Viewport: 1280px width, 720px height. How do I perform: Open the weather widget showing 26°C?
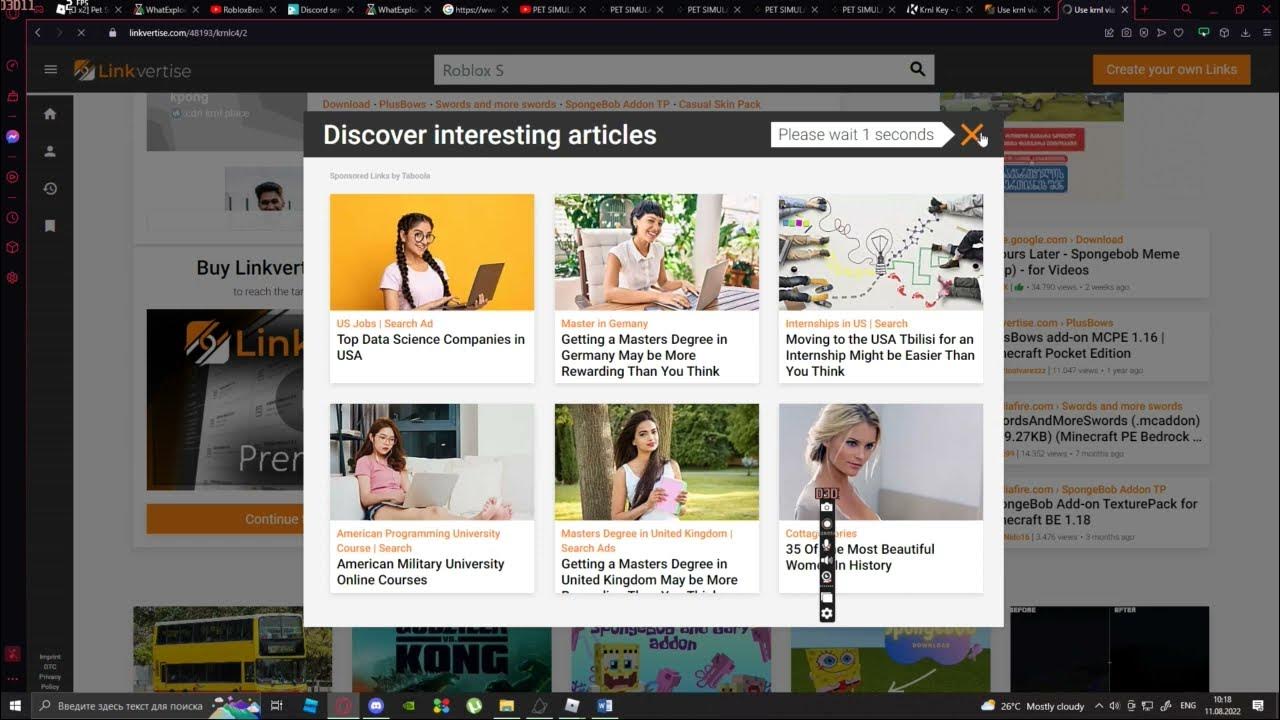(1033, 706)
